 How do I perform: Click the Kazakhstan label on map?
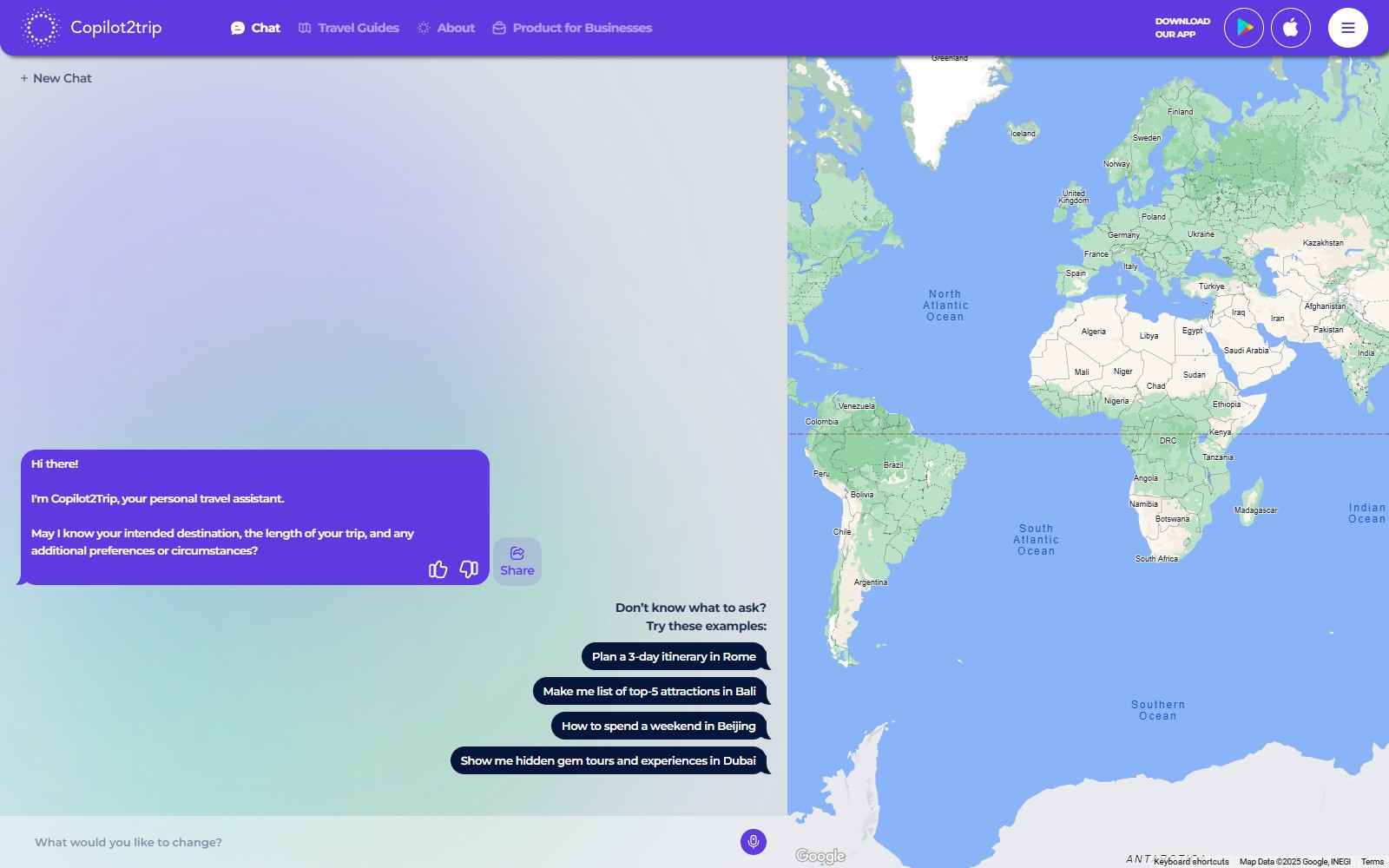(1323, 243)
